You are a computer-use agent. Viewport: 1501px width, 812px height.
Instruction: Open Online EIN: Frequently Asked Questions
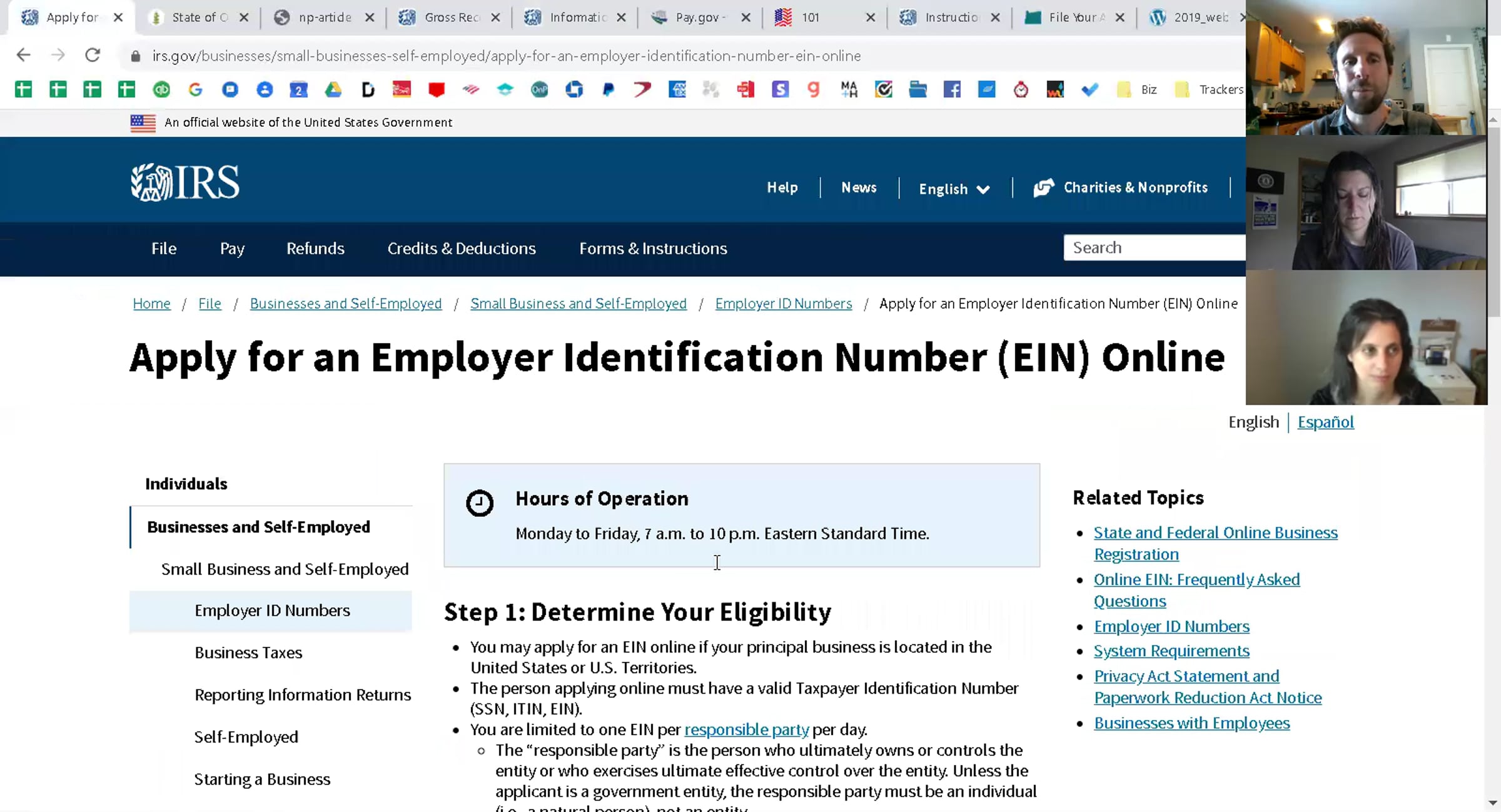click(x=1196, y=590)
